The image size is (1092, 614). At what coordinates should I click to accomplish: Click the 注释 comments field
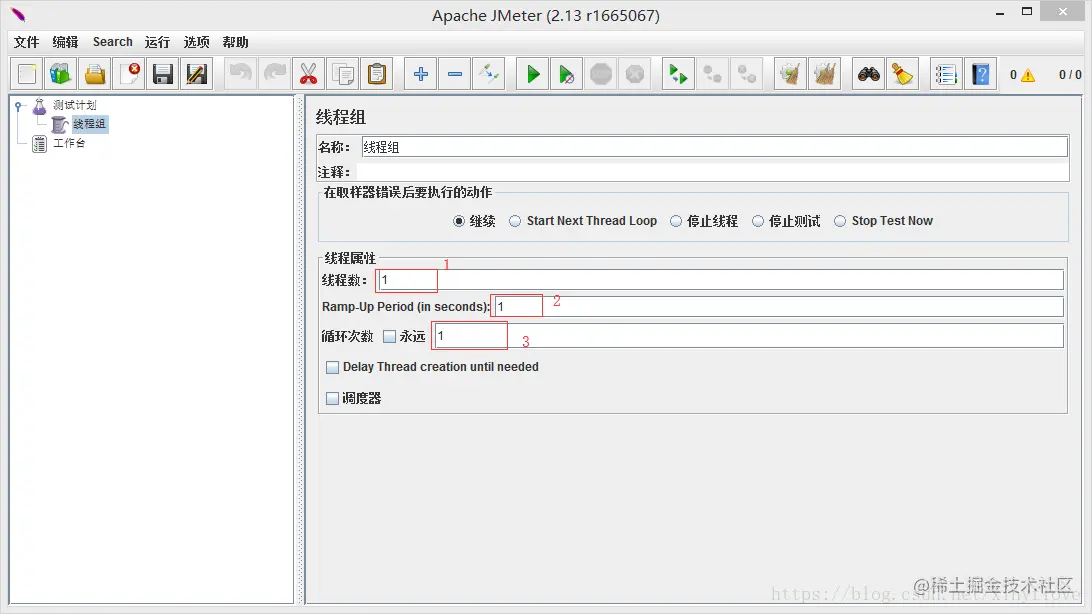coord(712,172)
